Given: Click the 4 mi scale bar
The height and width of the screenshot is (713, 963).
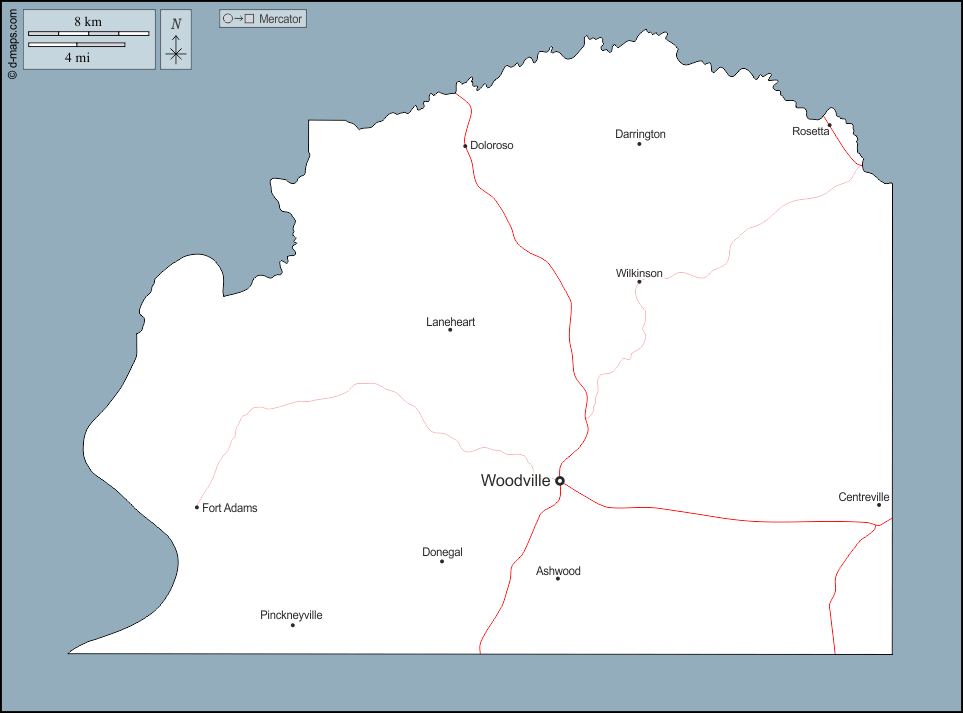Looking at the screenshot, I should click(x=76, y=45).
